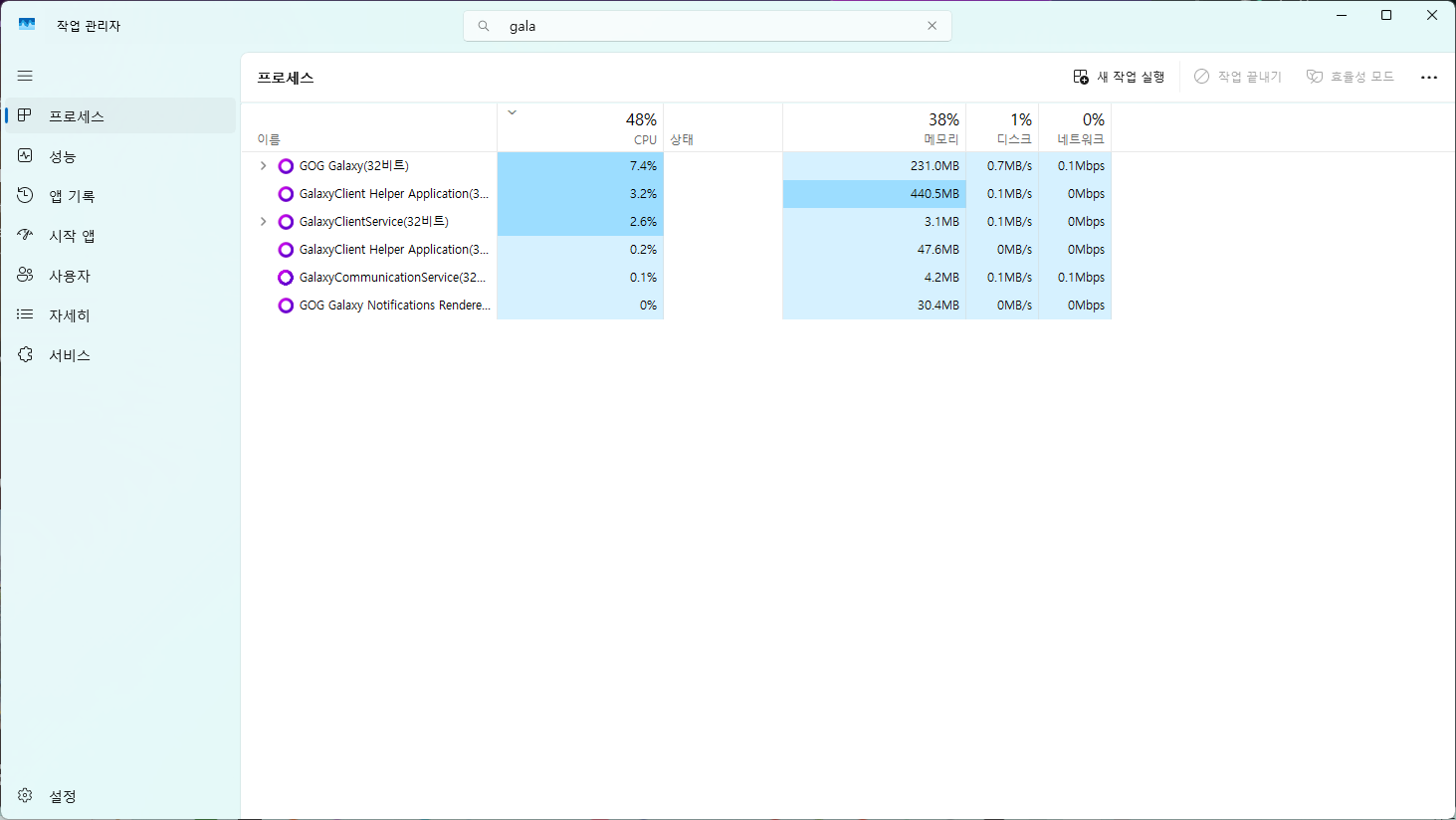
Task: Sort by 디스크 column header
Action: click(1002, 128)
